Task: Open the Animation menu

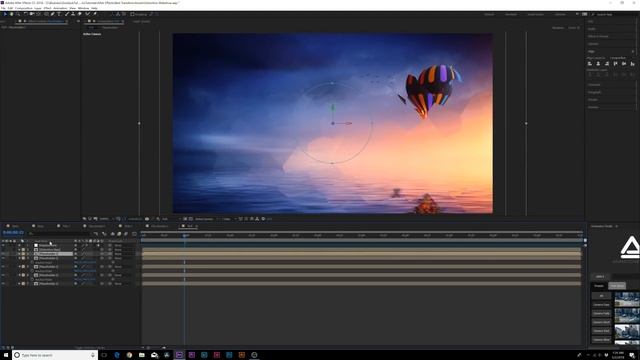Action: pos(60,8)
